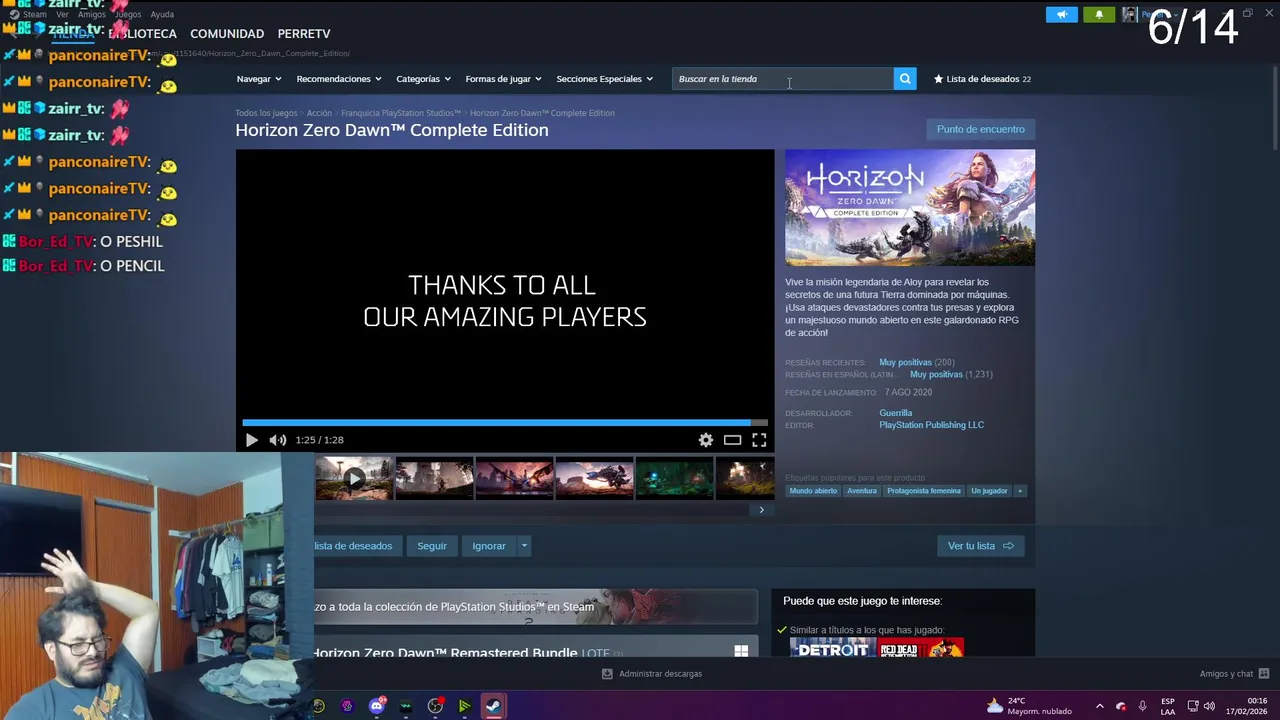This screenshot has height=720, width=1280.
Task: Select the fourth media thumbnail
Action: click(594, 479)
